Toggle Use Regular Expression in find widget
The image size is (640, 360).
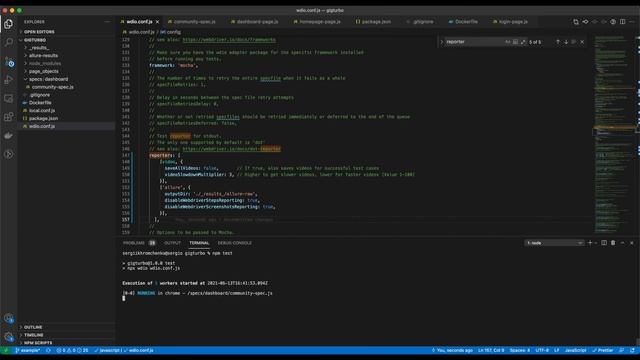pyautogui.click(x=523, y=42)
